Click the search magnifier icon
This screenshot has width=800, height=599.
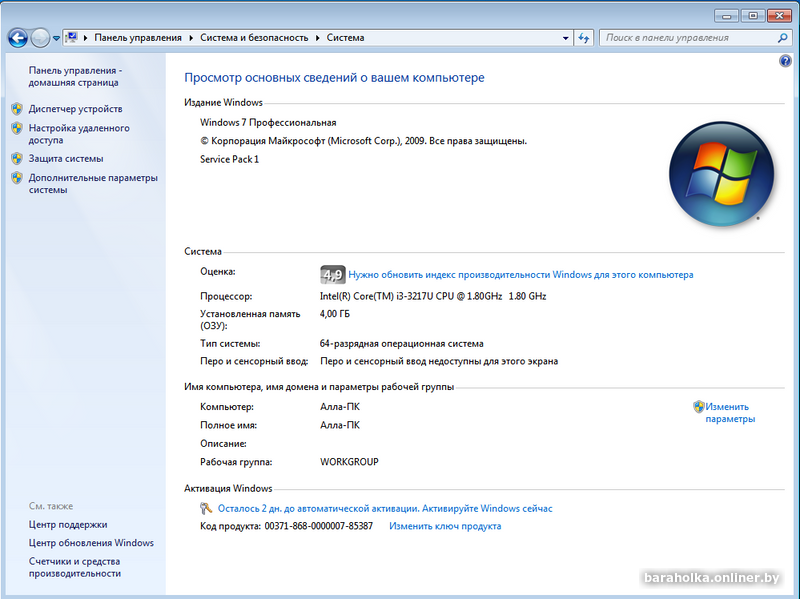(x=783, y=38)
